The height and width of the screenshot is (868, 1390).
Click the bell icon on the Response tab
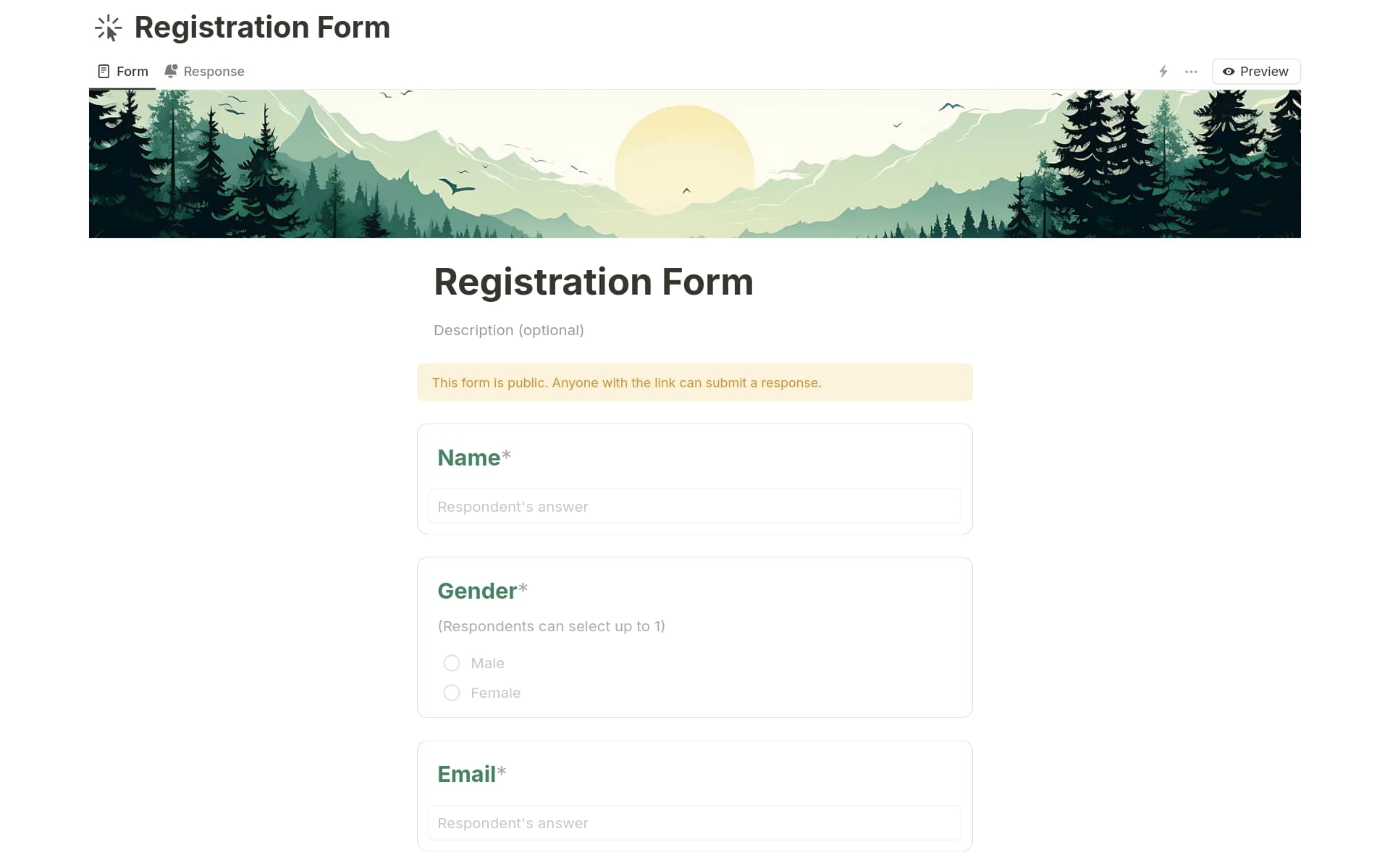(170, 71)
